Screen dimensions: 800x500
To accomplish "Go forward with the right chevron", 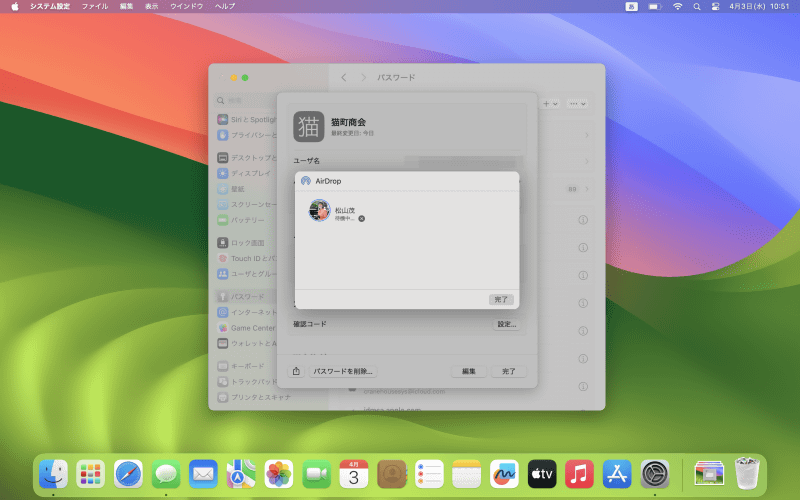I will coord(363,78).
